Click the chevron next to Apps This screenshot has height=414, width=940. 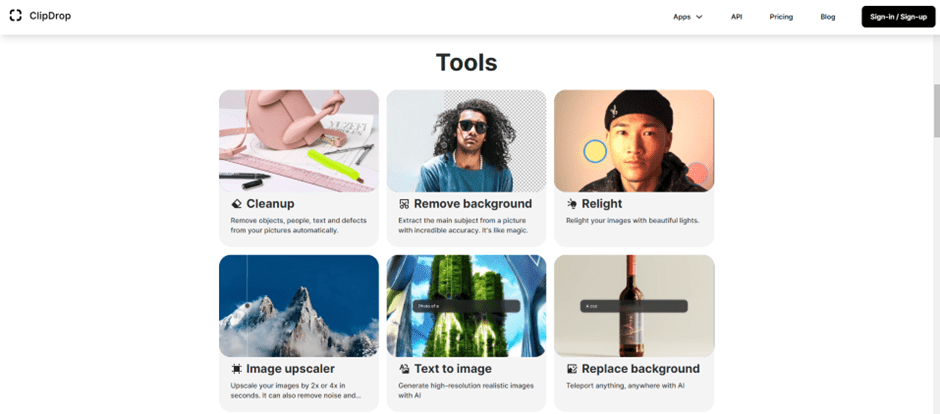(699, 17)
